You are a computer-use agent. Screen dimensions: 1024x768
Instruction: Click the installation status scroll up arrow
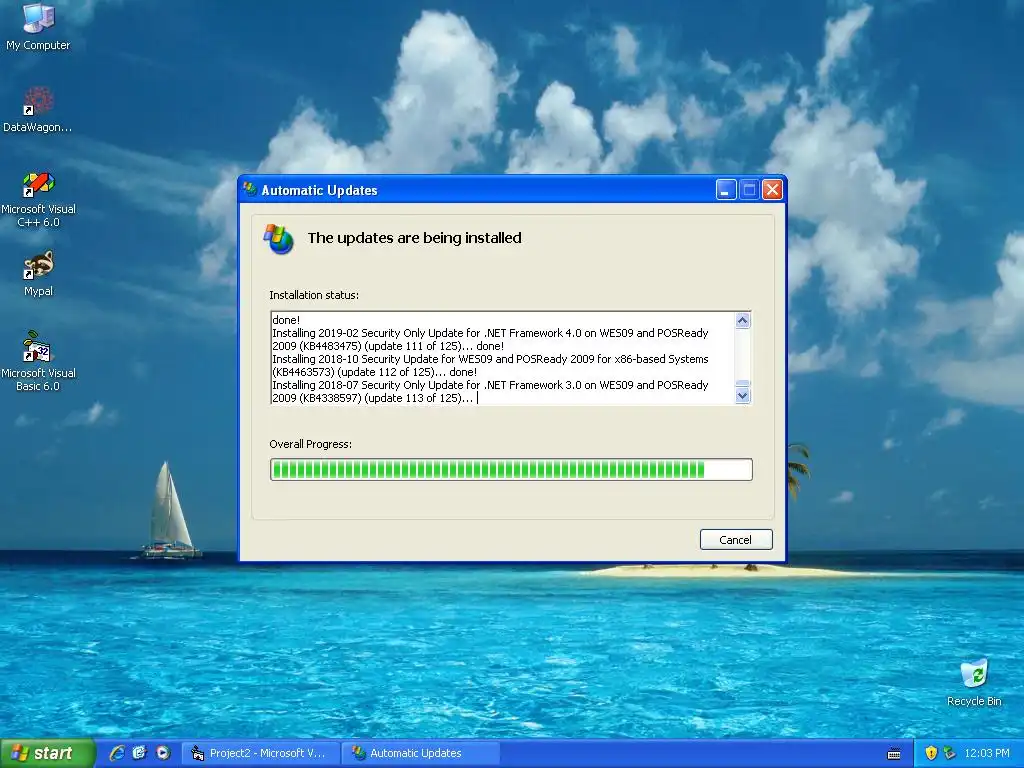click(743, 320)
